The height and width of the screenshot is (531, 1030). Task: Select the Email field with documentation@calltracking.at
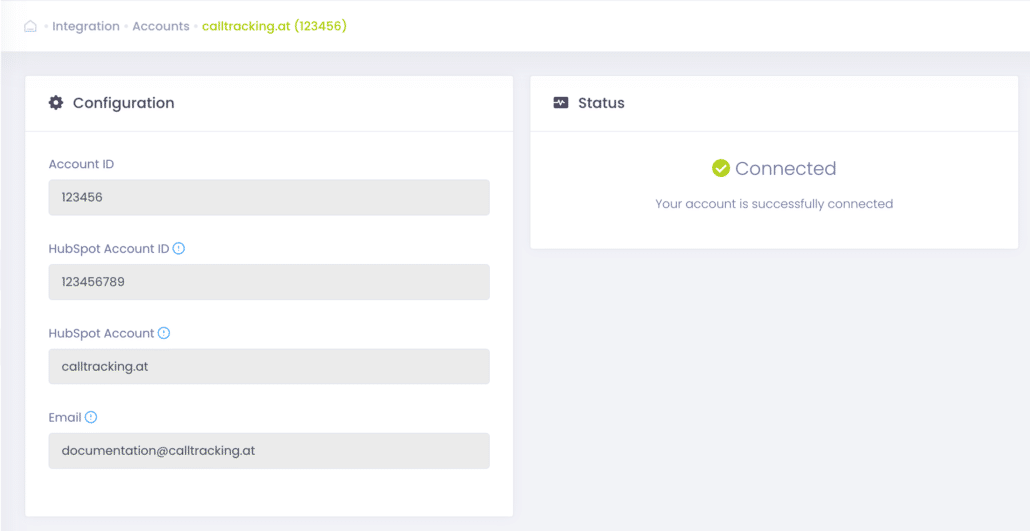tap(269, 451)
